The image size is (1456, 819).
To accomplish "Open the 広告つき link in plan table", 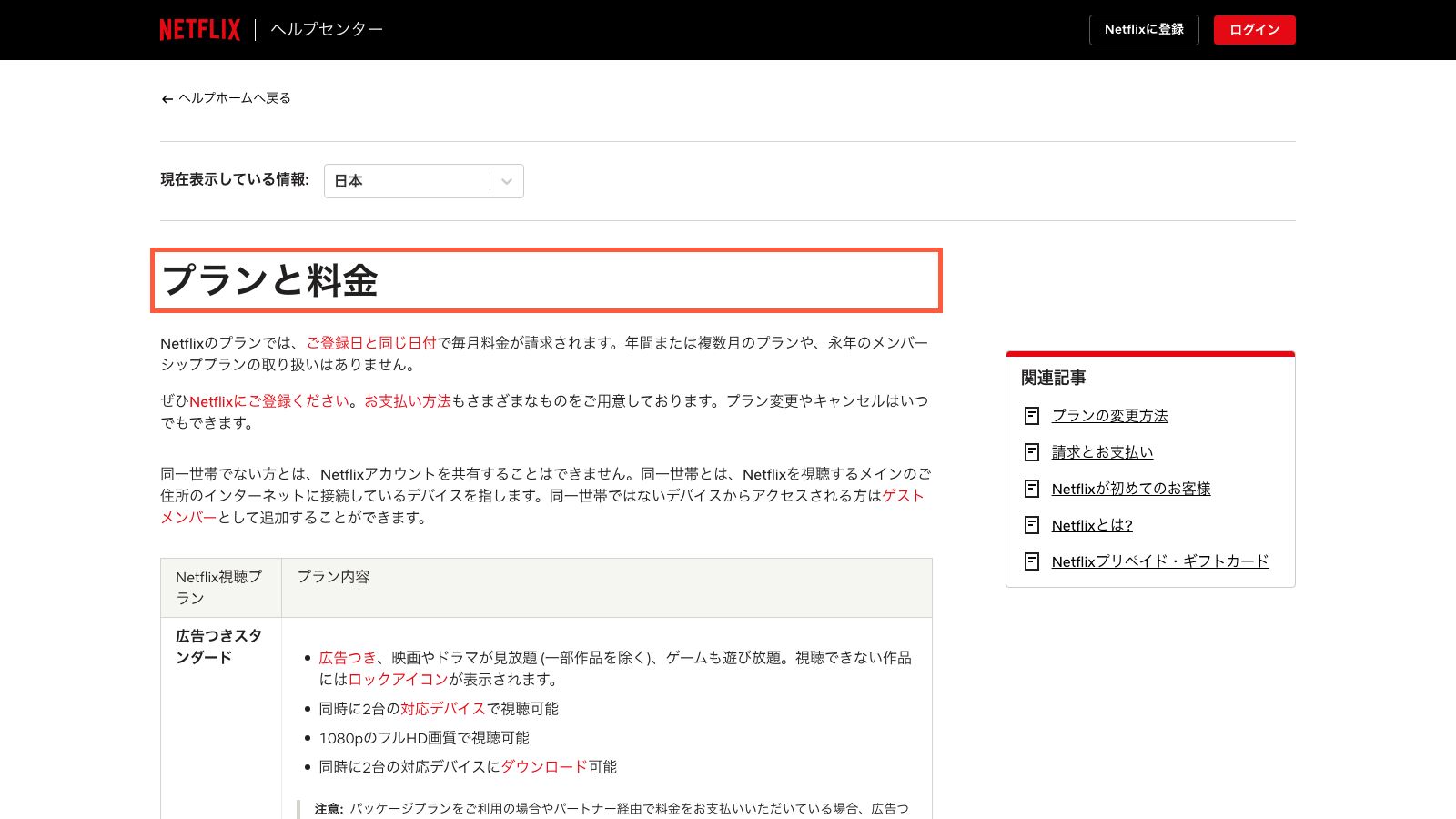I will coord(348,658).
